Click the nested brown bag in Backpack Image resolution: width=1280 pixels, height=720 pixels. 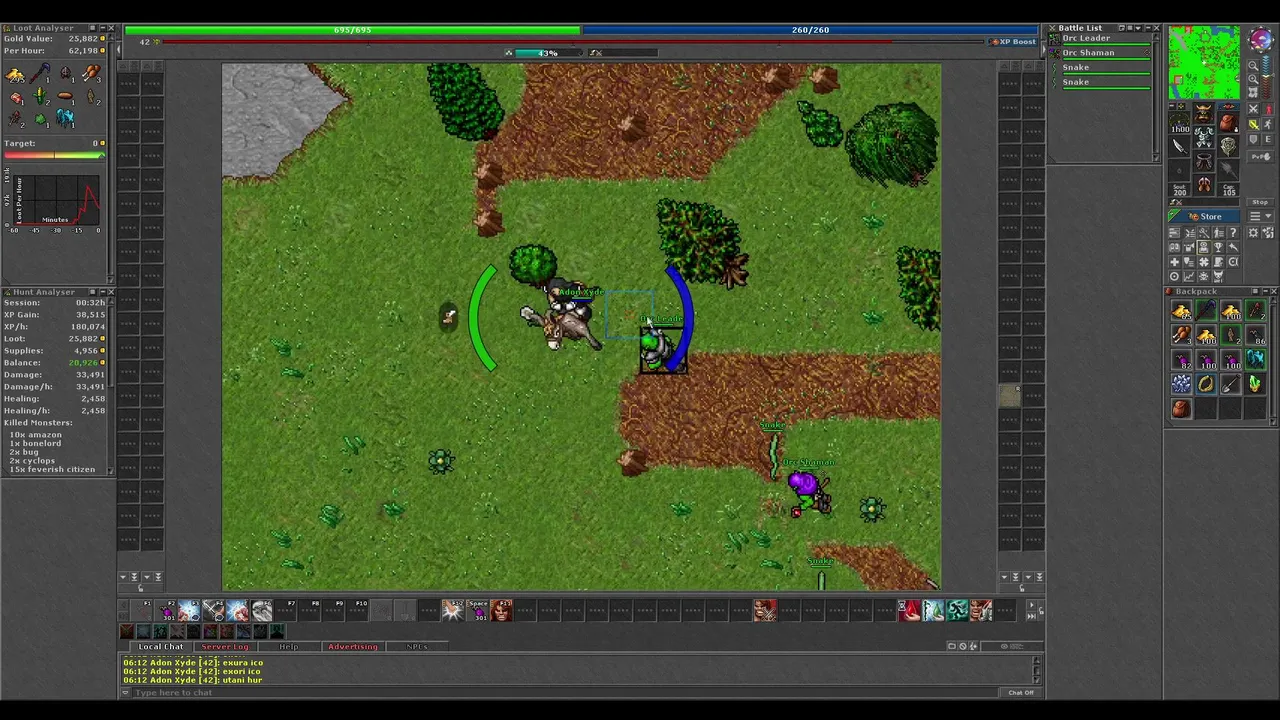coord(1181,408)
